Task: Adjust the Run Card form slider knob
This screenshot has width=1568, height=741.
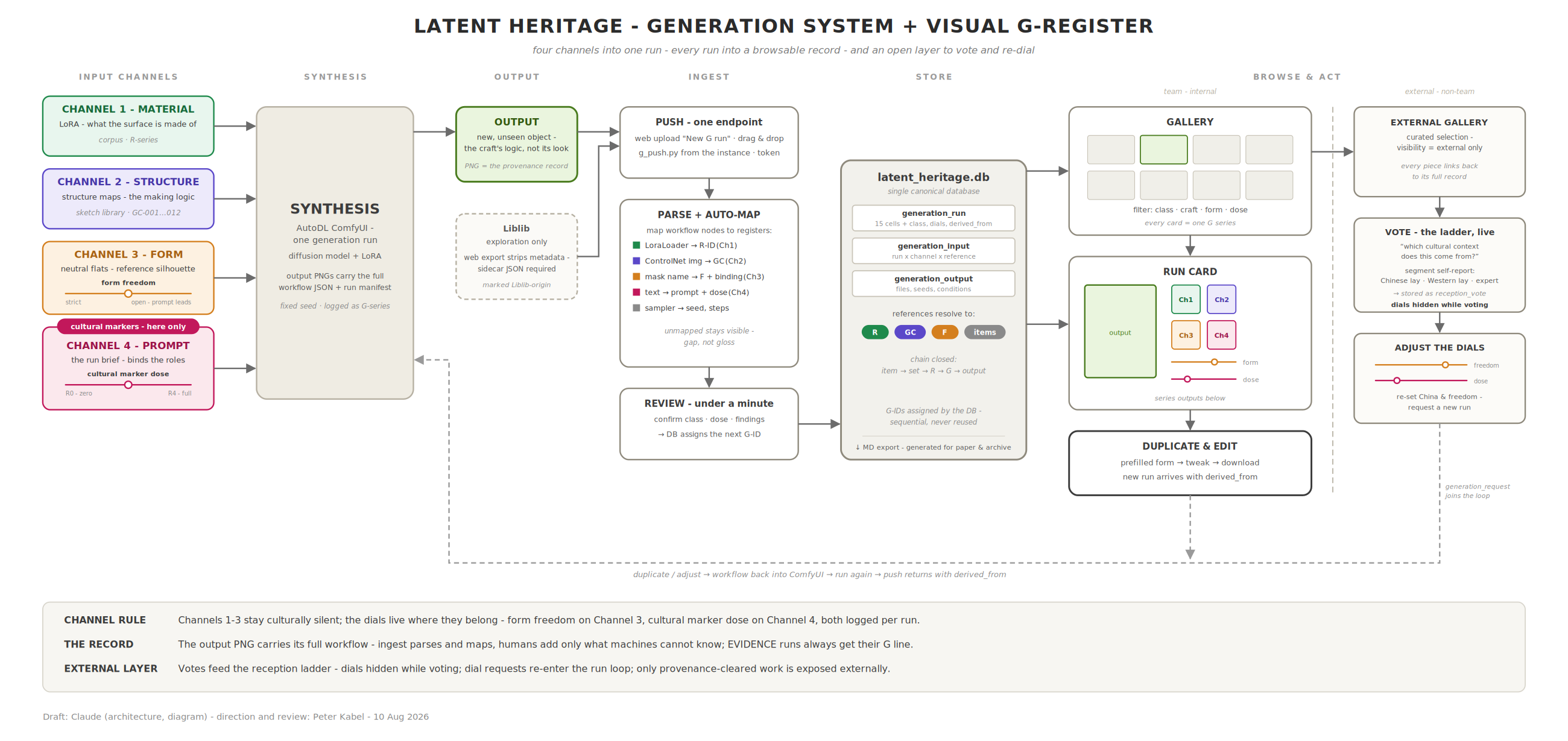Action: coord(1215,362)
